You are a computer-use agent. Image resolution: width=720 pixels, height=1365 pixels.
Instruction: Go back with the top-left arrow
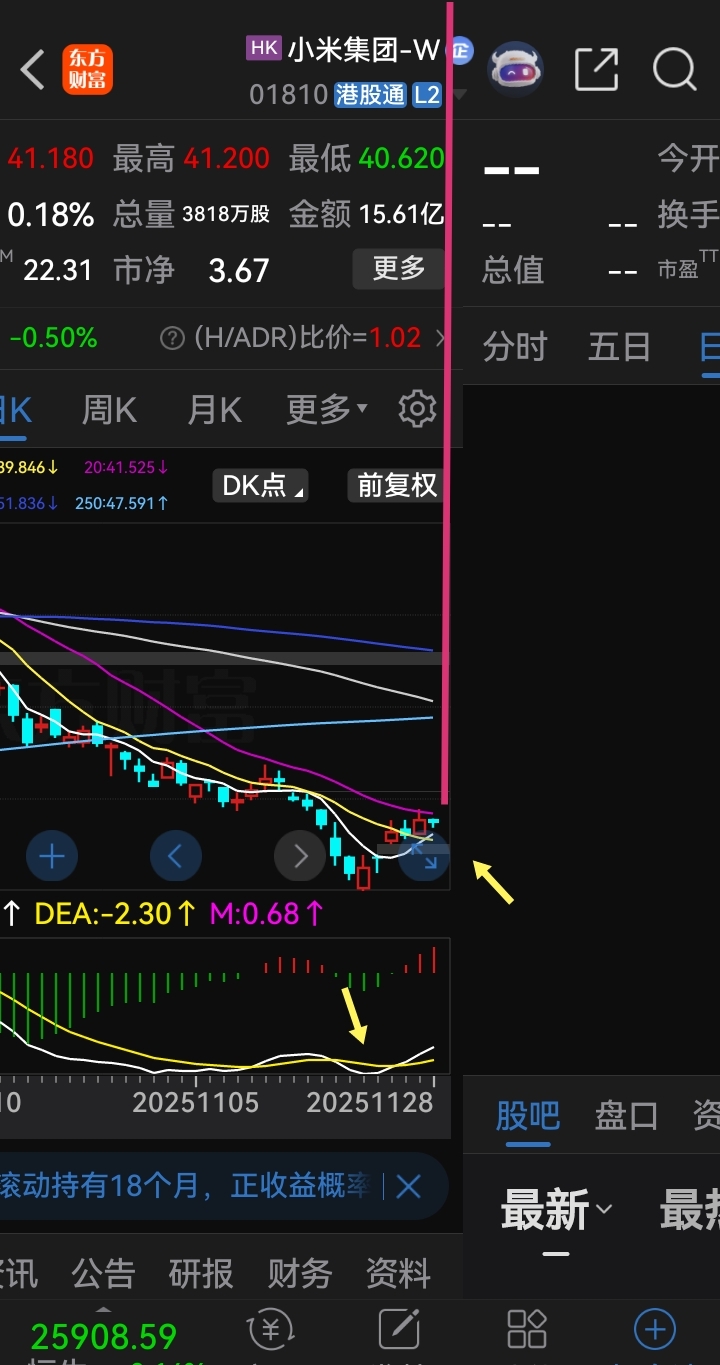[x=33, y=70]
